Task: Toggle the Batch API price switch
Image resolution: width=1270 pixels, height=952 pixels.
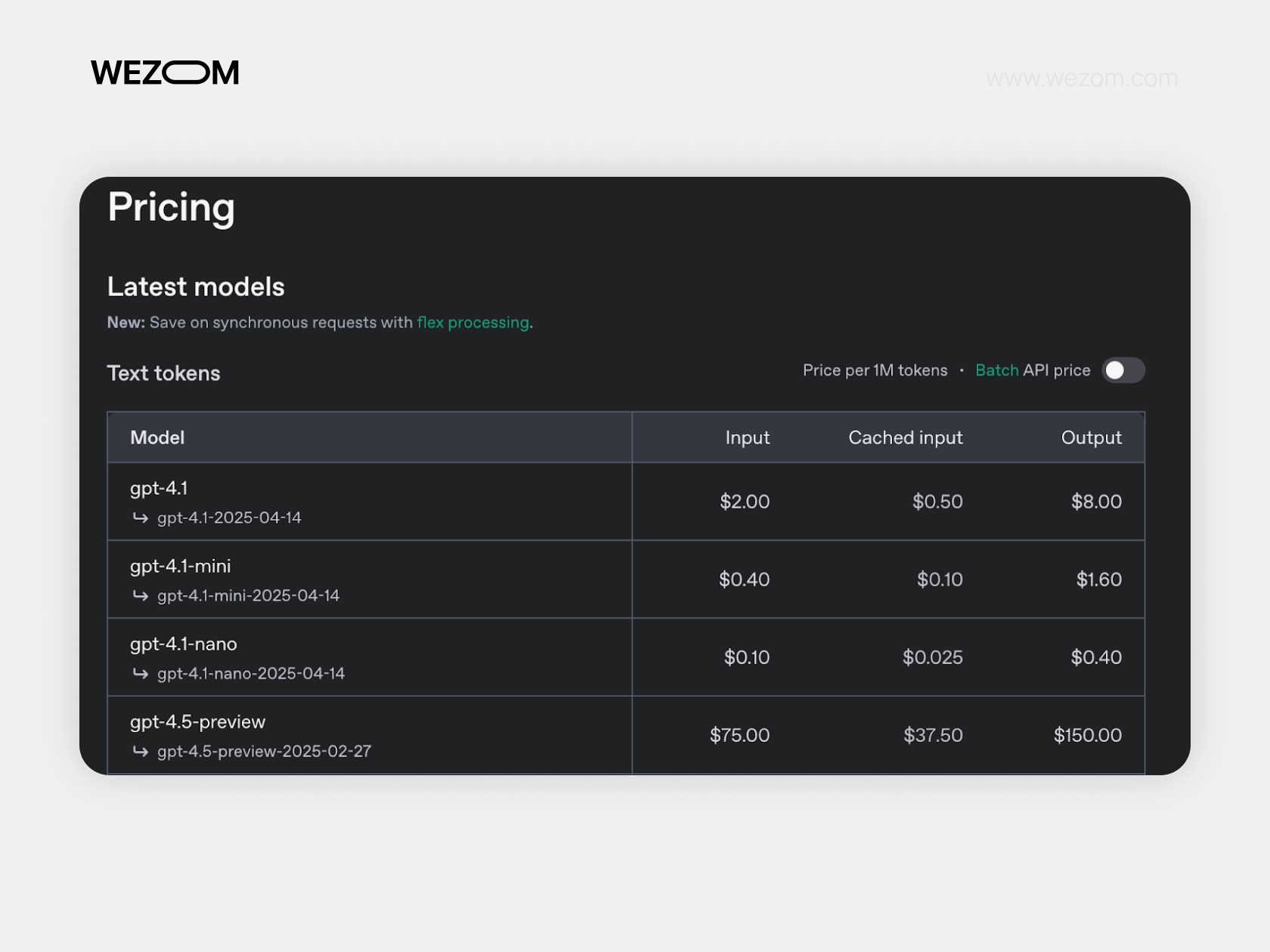Action: pos(1123,370)
